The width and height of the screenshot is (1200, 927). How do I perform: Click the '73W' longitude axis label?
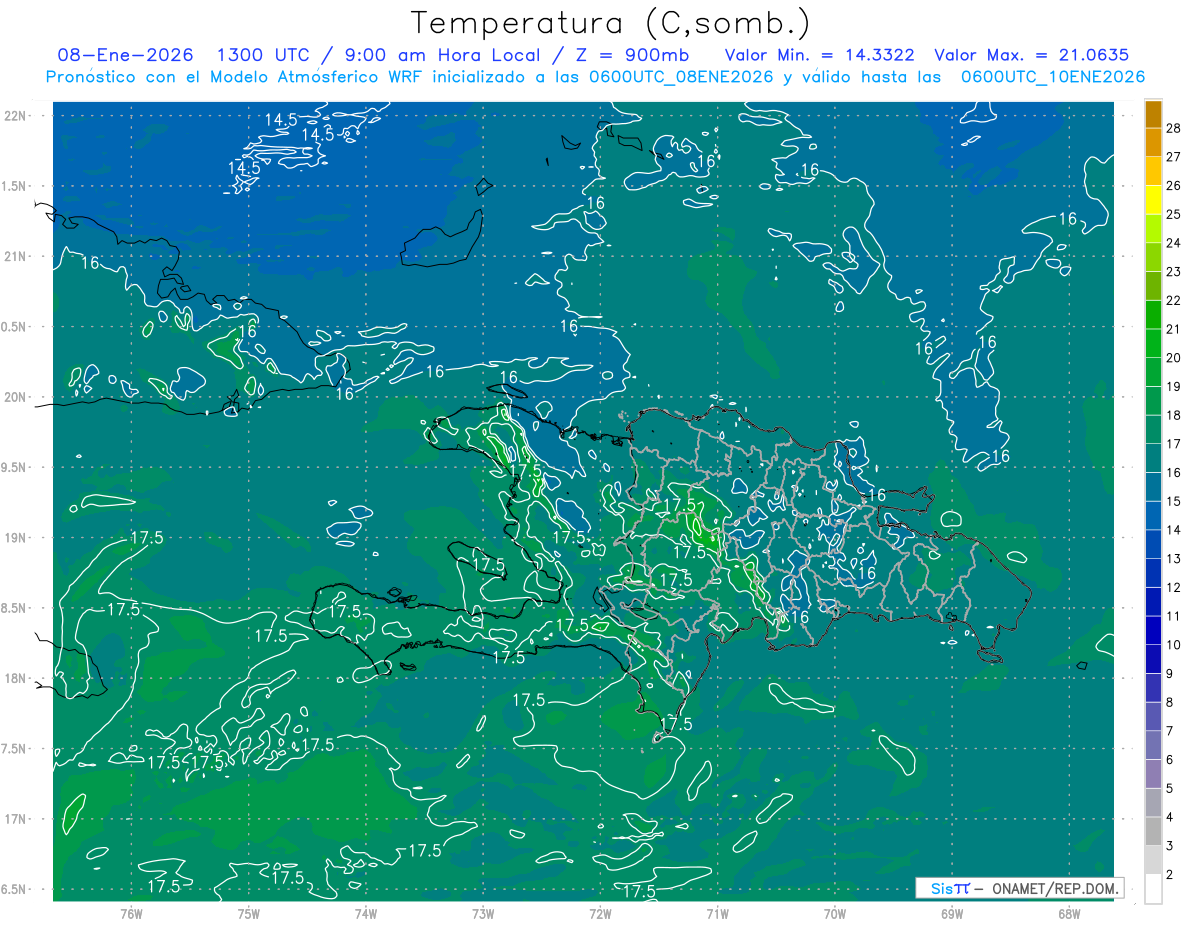coord(482,914)
